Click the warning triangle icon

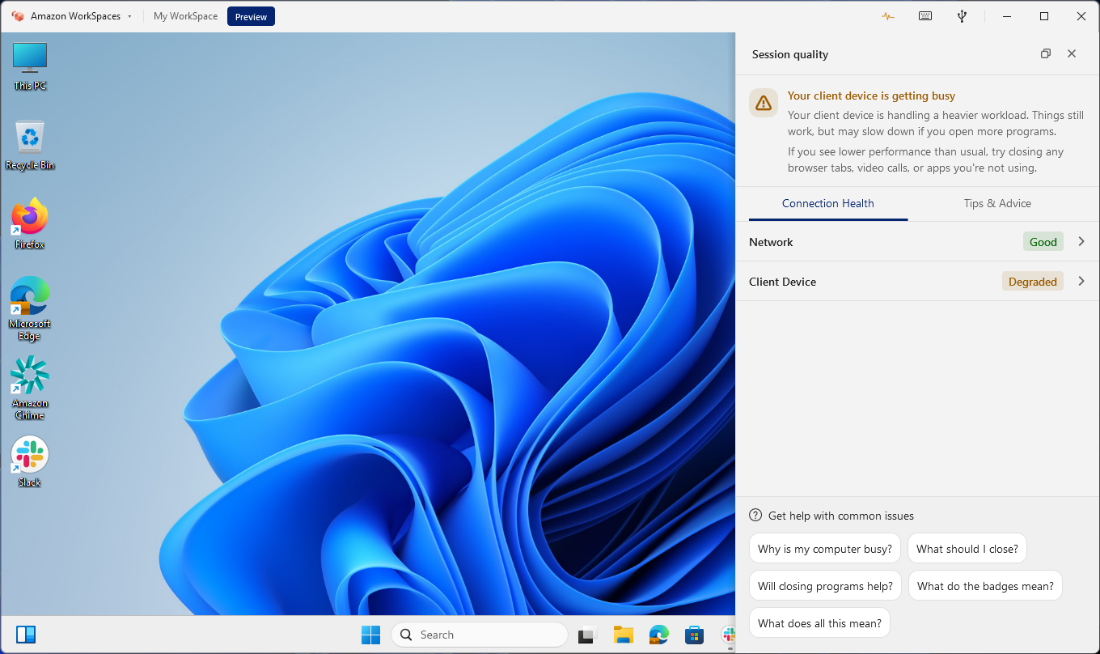click(x=763, y=102)
